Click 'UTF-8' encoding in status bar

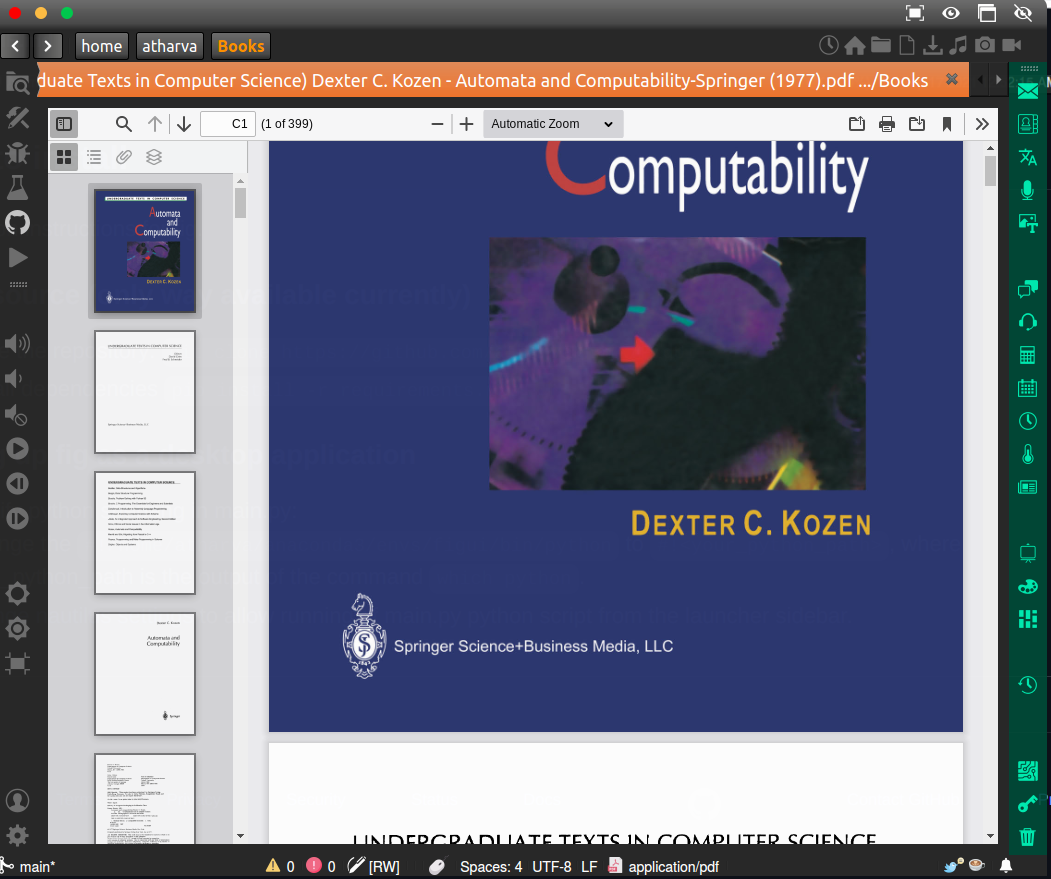552,866
